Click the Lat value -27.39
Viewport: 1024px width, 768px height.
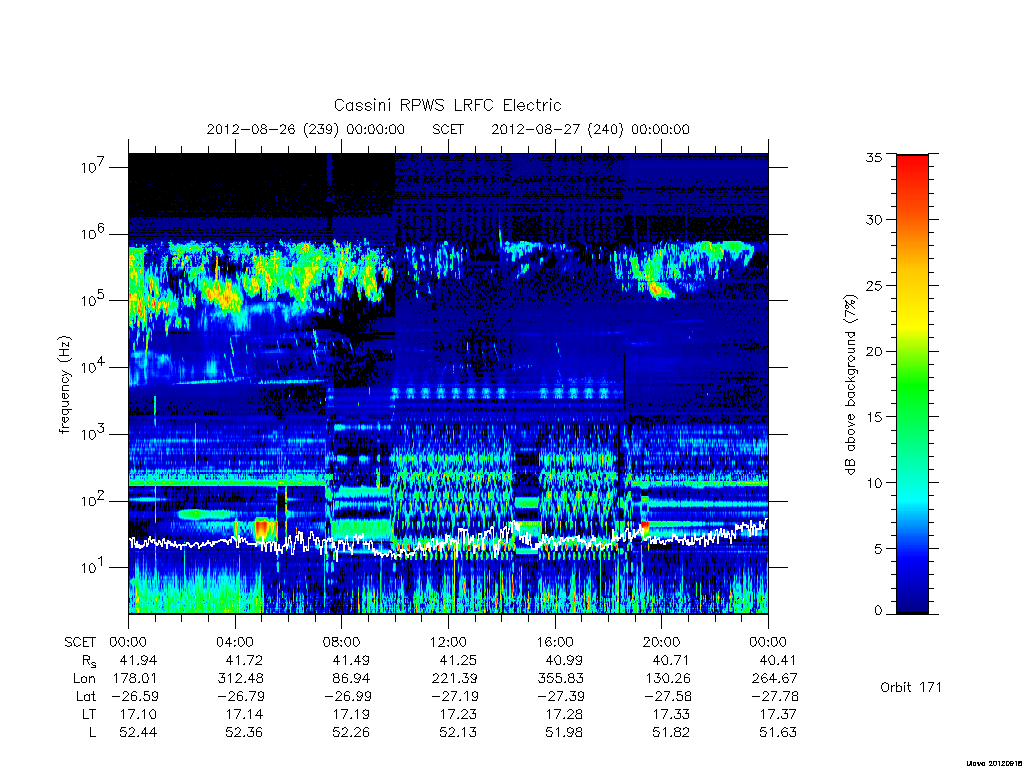(x=561, y=696)
